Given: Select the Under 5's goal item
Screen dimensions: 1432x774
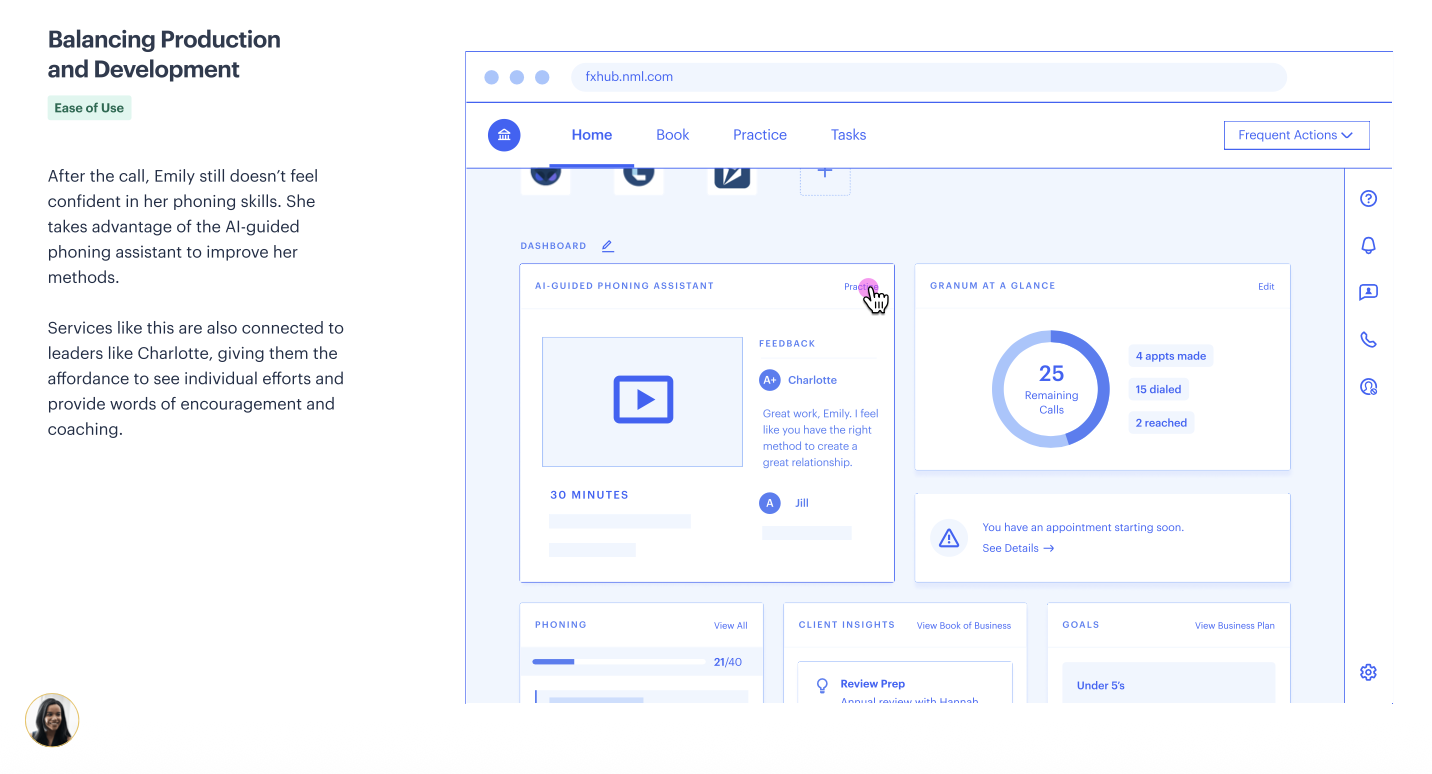Looking at the screenshot, I should coord(1168,682).
